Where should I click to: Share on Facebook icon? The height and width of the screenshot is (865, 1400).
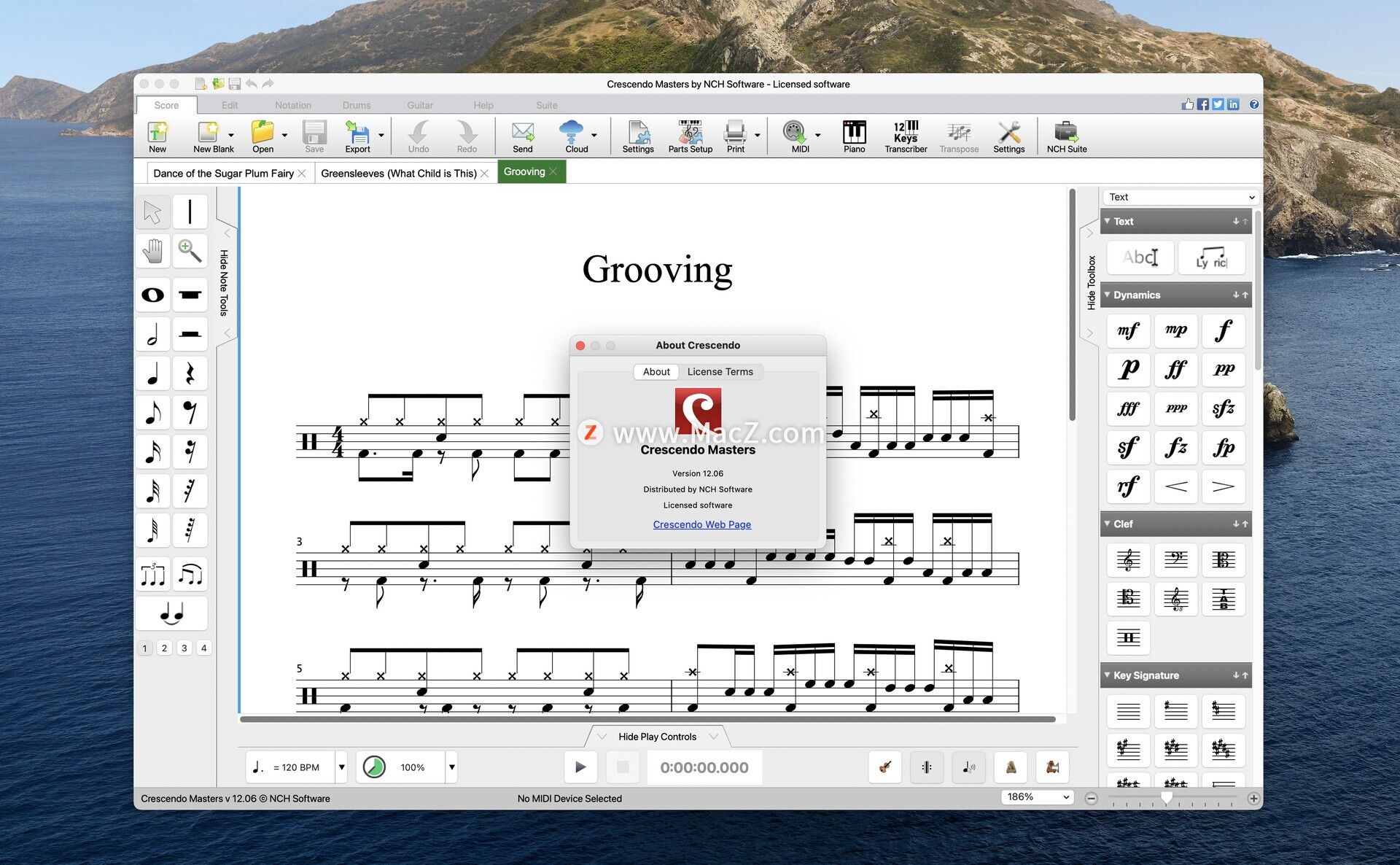(1203, 104)
